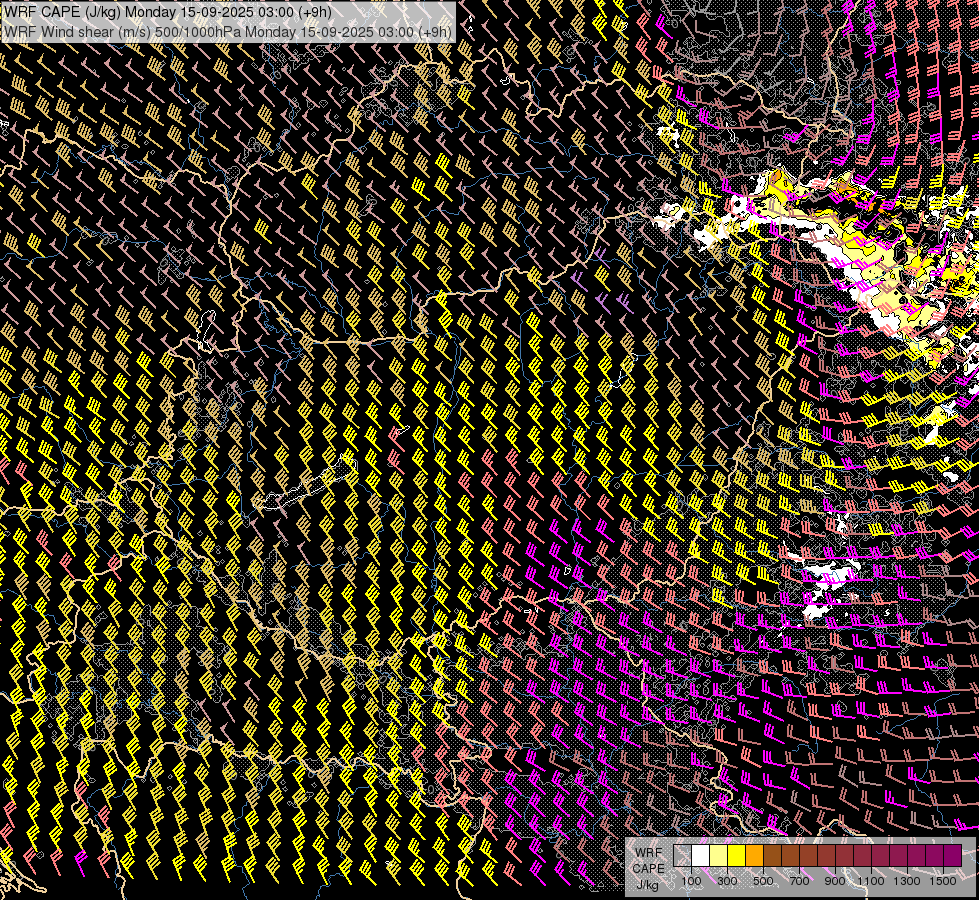Click the legend value 100
This screenshot has width=979, height=900.
(691, 881)
